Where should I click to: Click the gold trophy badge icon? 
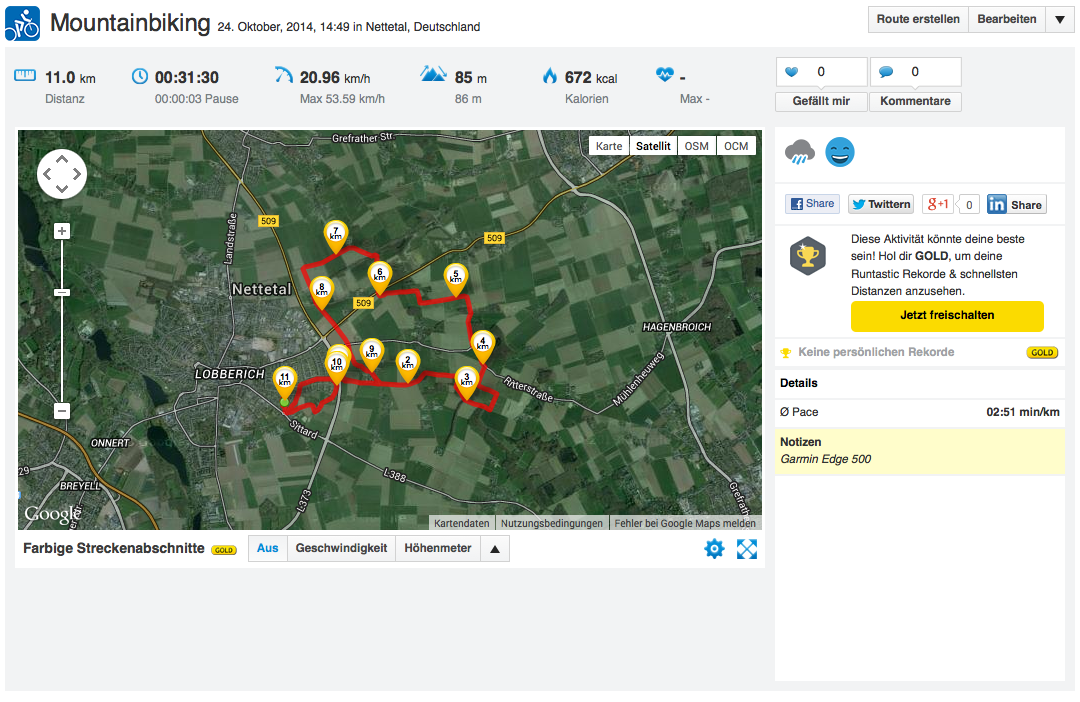pyautogui.click(x=807, y=256)
